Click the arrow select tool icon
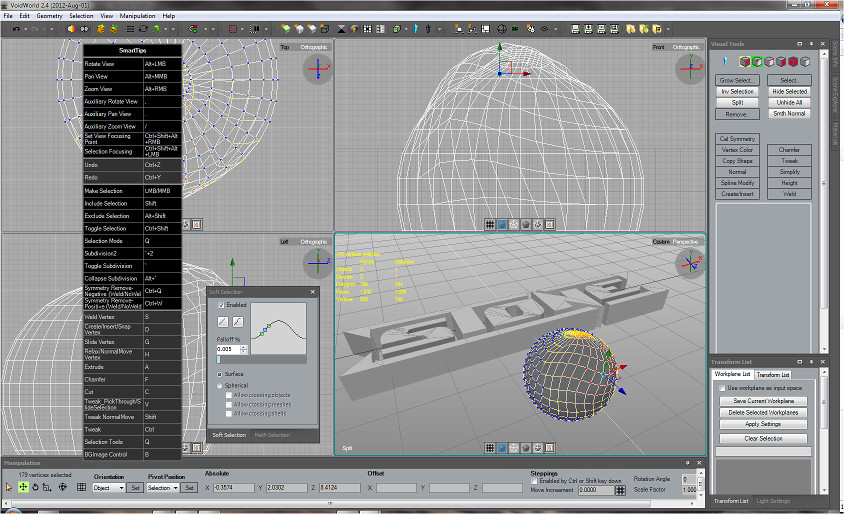The height and width of the screenshot is (514, 844). 9,487
